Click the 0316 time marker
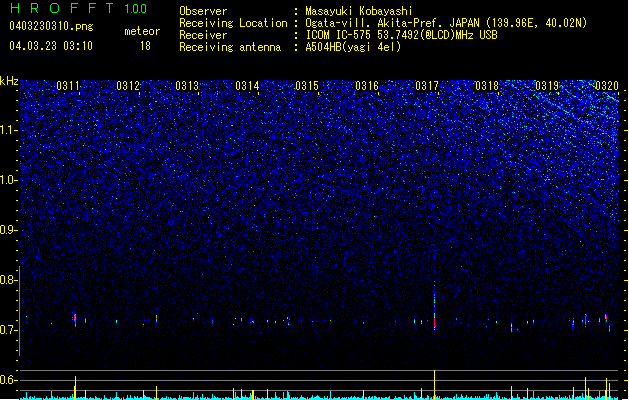Viewport: 629px width, 400px height. coord(367,86)
